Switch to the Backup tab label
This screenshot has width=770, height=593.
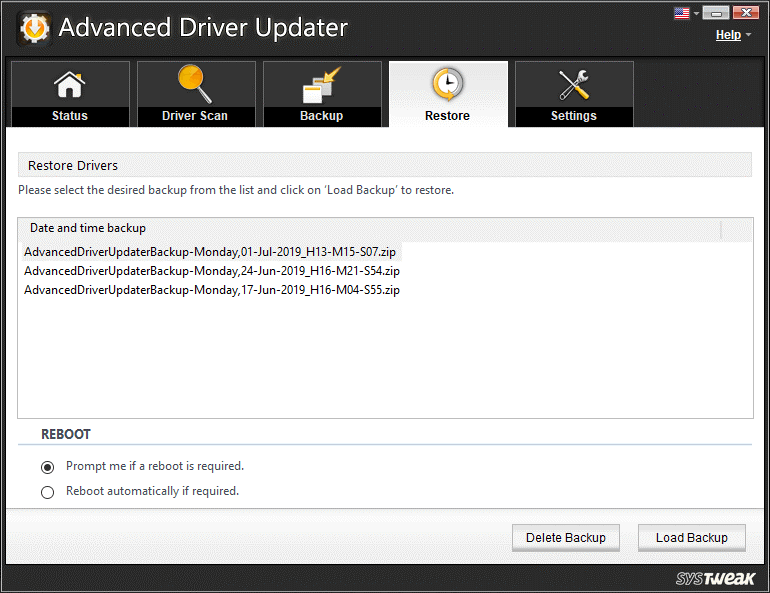pyautogui.click(x=322, y=116)
